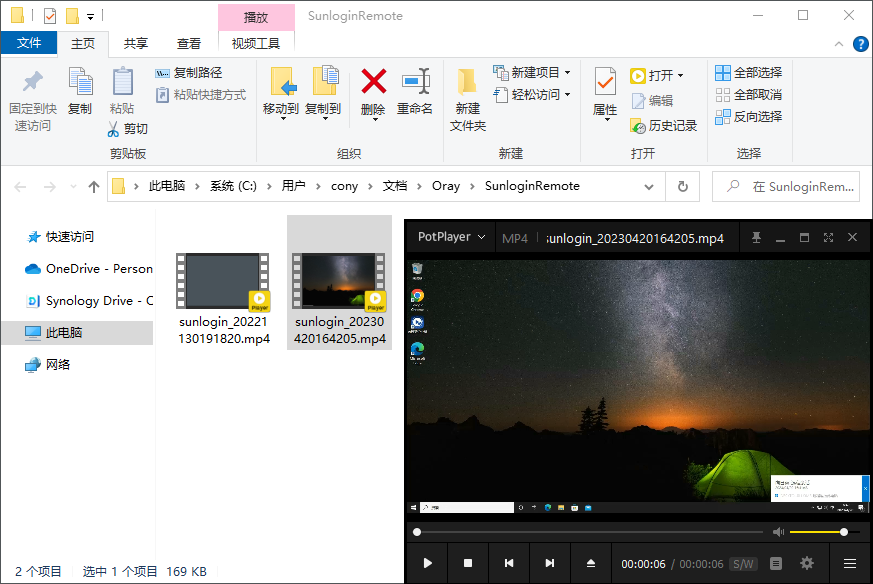Switch to the 共享 share tab

pyautogui.click(x=135, y=44)
